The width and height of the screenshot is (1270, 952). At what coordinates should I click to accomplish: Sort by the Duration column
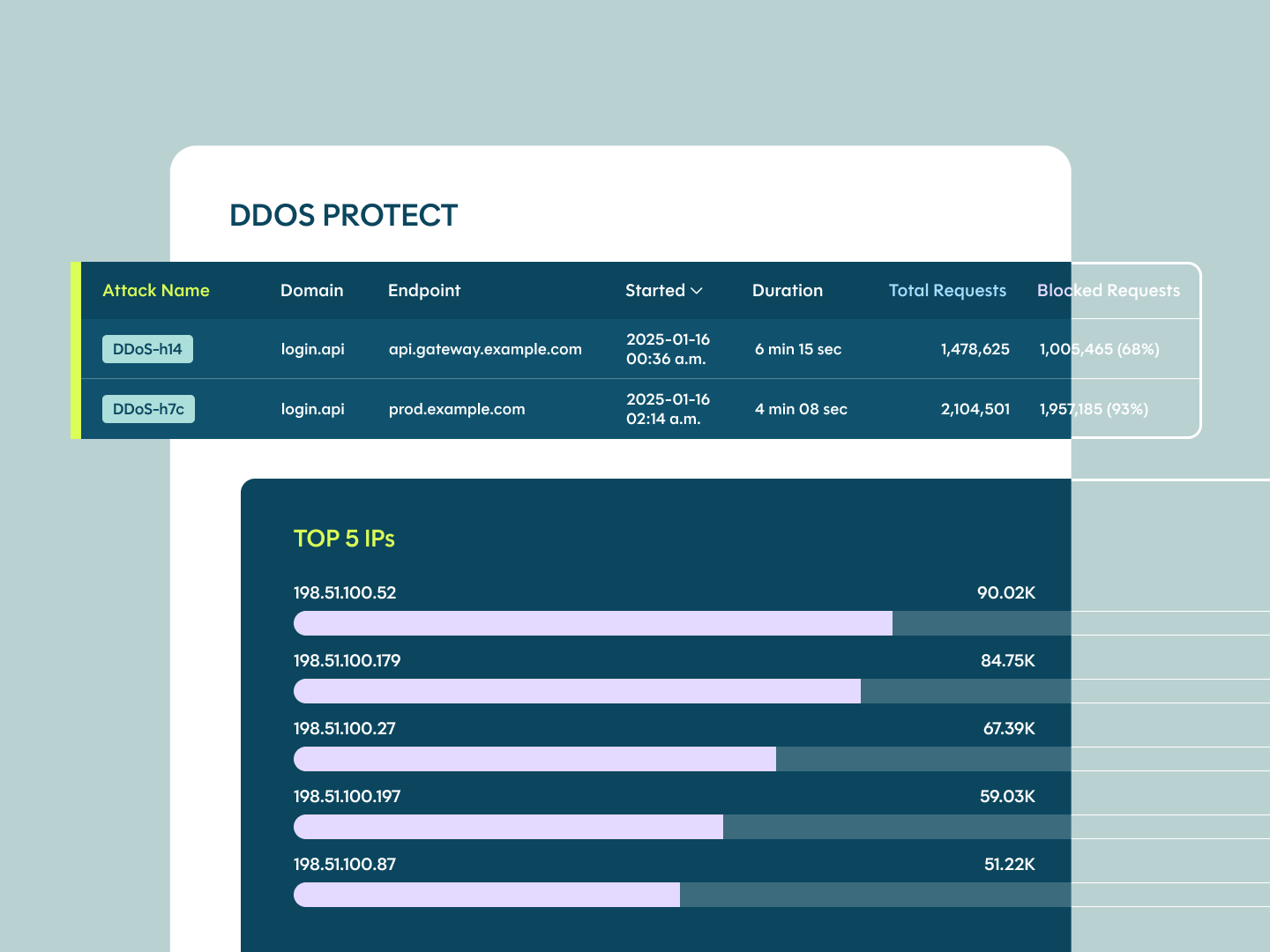tap(788, 291)
